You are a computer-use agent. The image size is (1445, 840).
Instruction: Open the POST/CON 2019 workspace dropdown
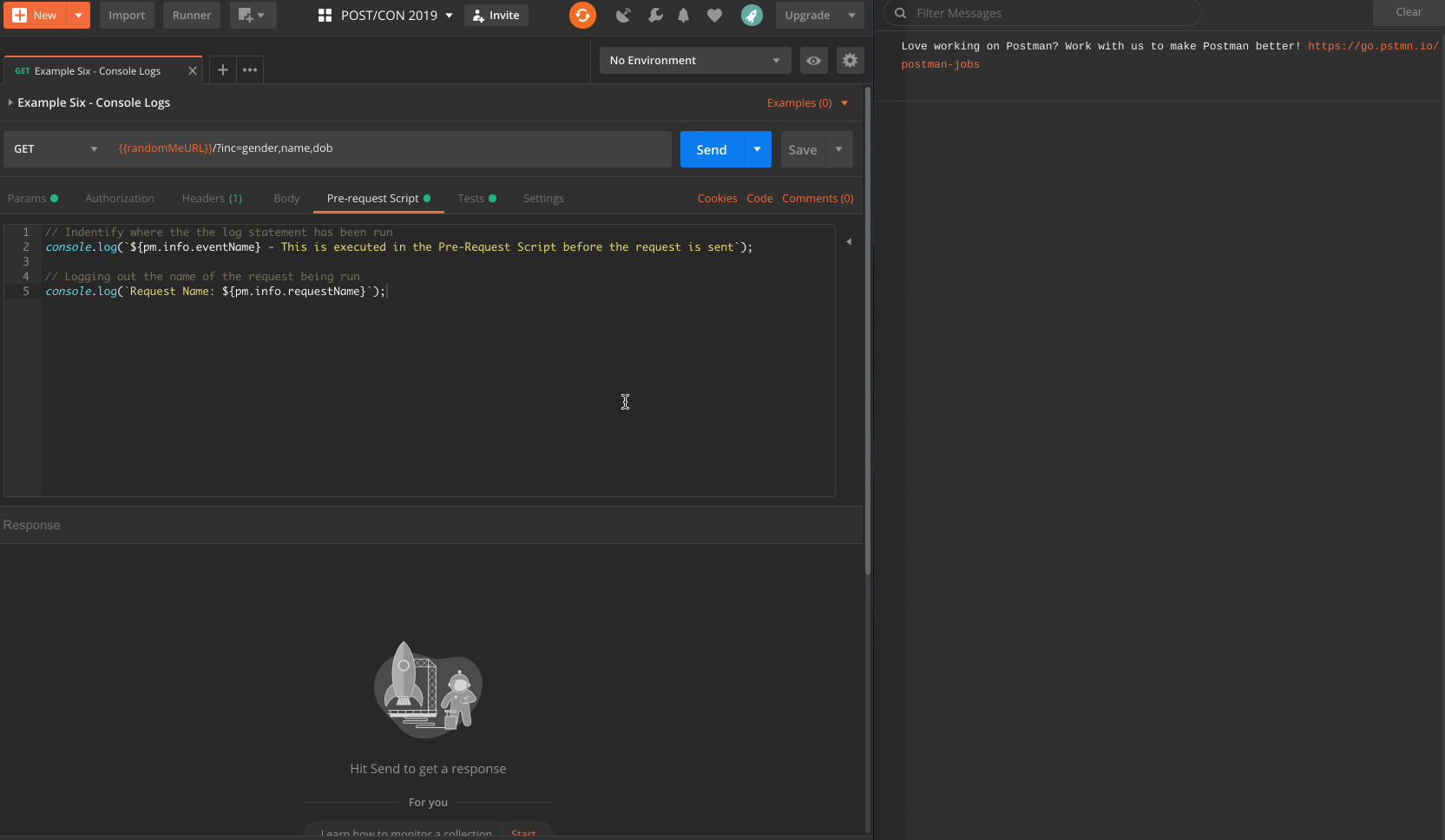coord(385,15)
